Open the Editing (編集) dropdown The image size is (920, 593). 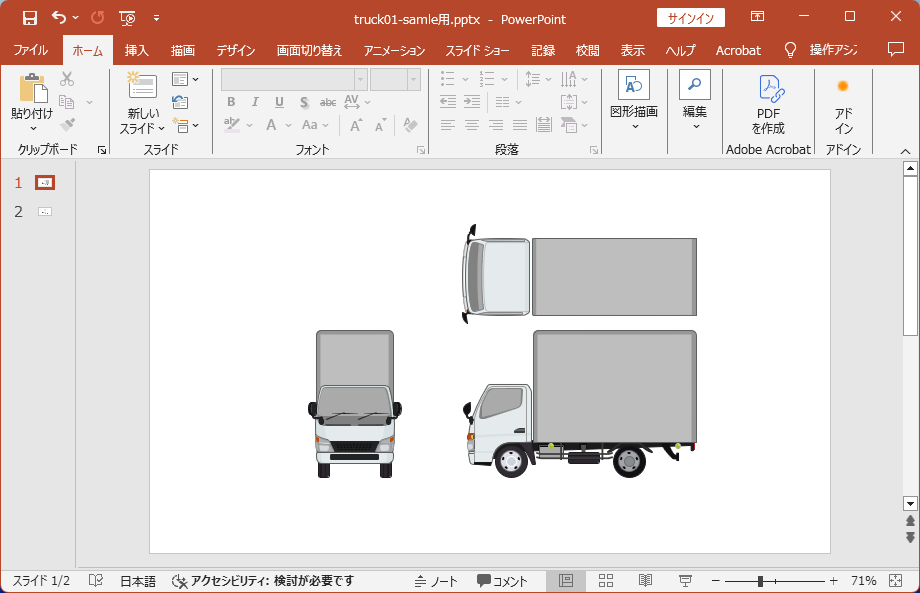coord(695,126)
